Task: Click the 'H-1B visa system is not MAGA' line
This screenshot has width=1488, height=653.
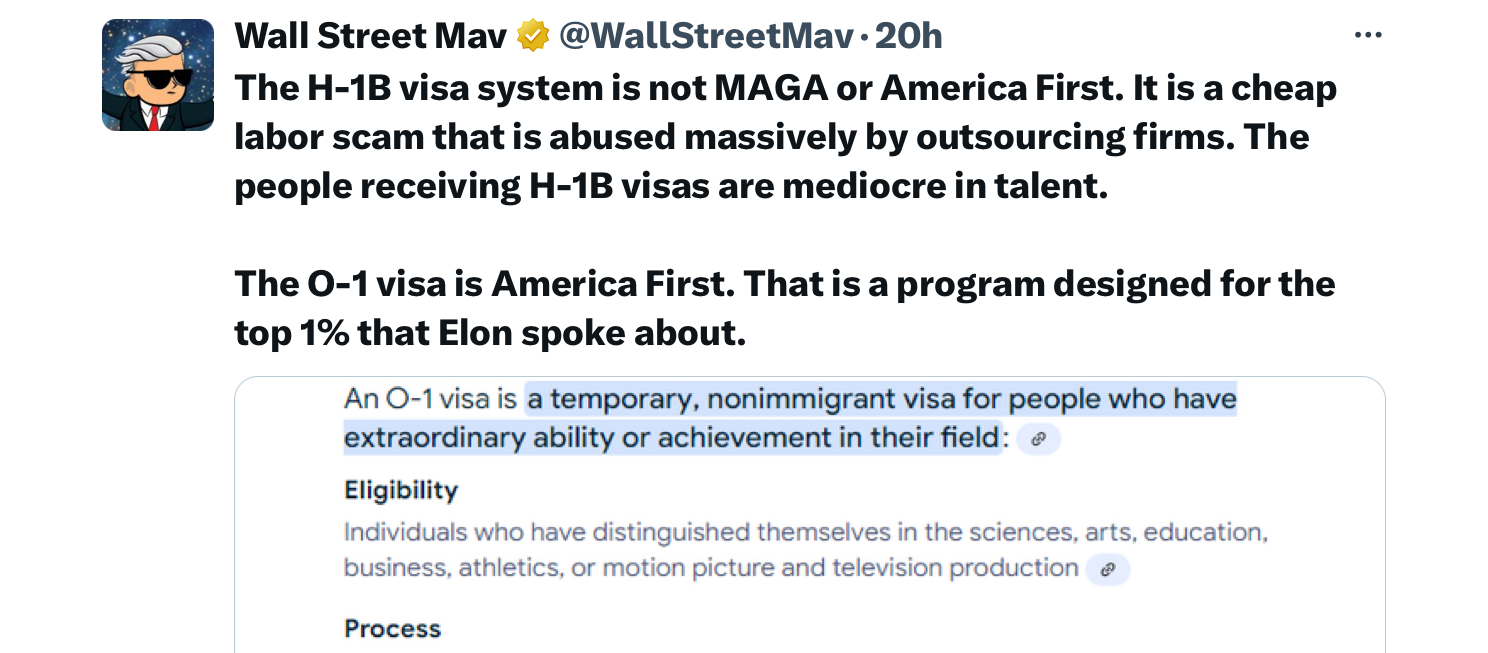Action: point(785,88)
